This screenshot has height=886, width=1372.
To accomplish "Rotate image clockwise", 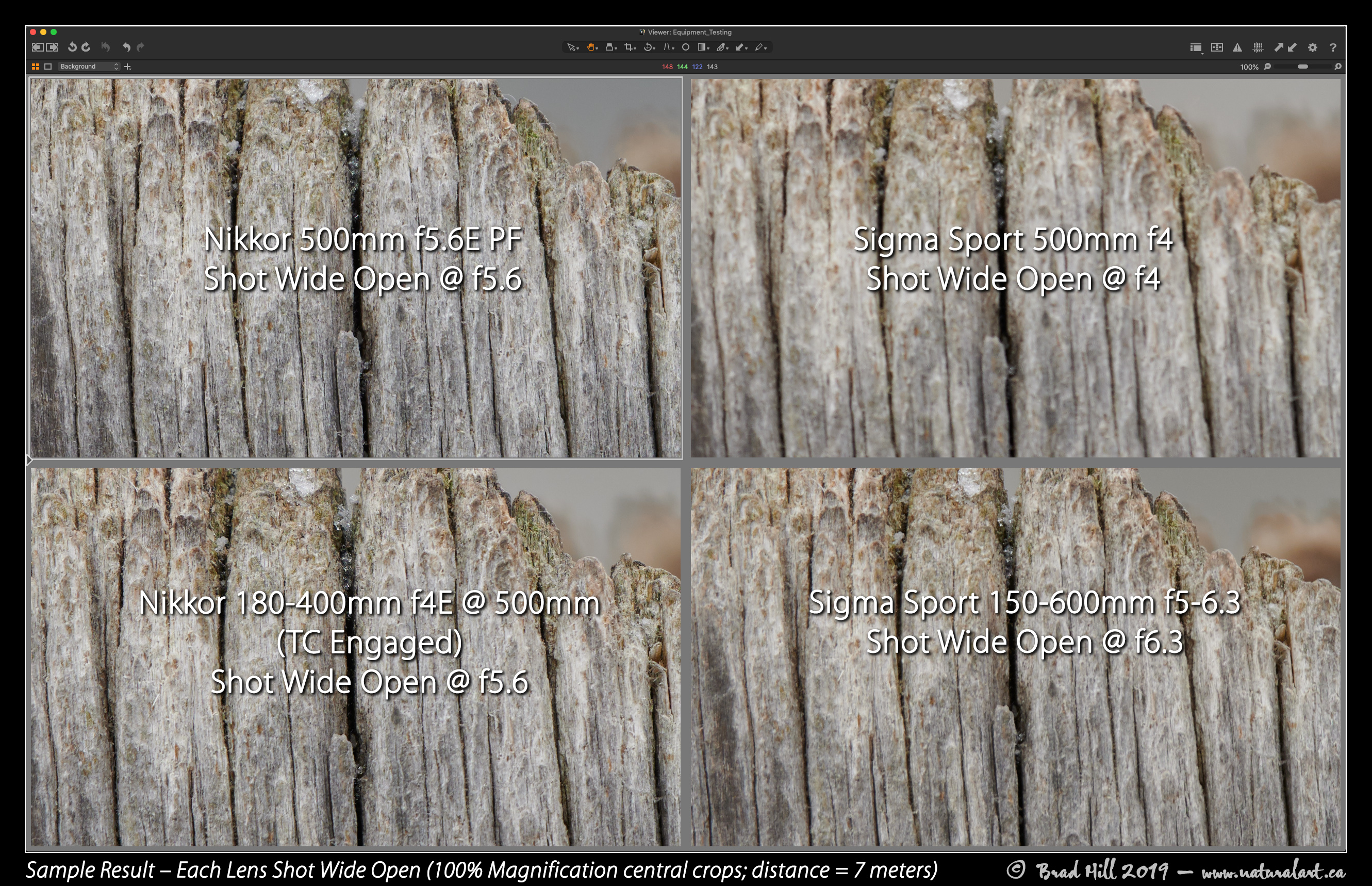I will pyautogui.click(x=86, y=47).
